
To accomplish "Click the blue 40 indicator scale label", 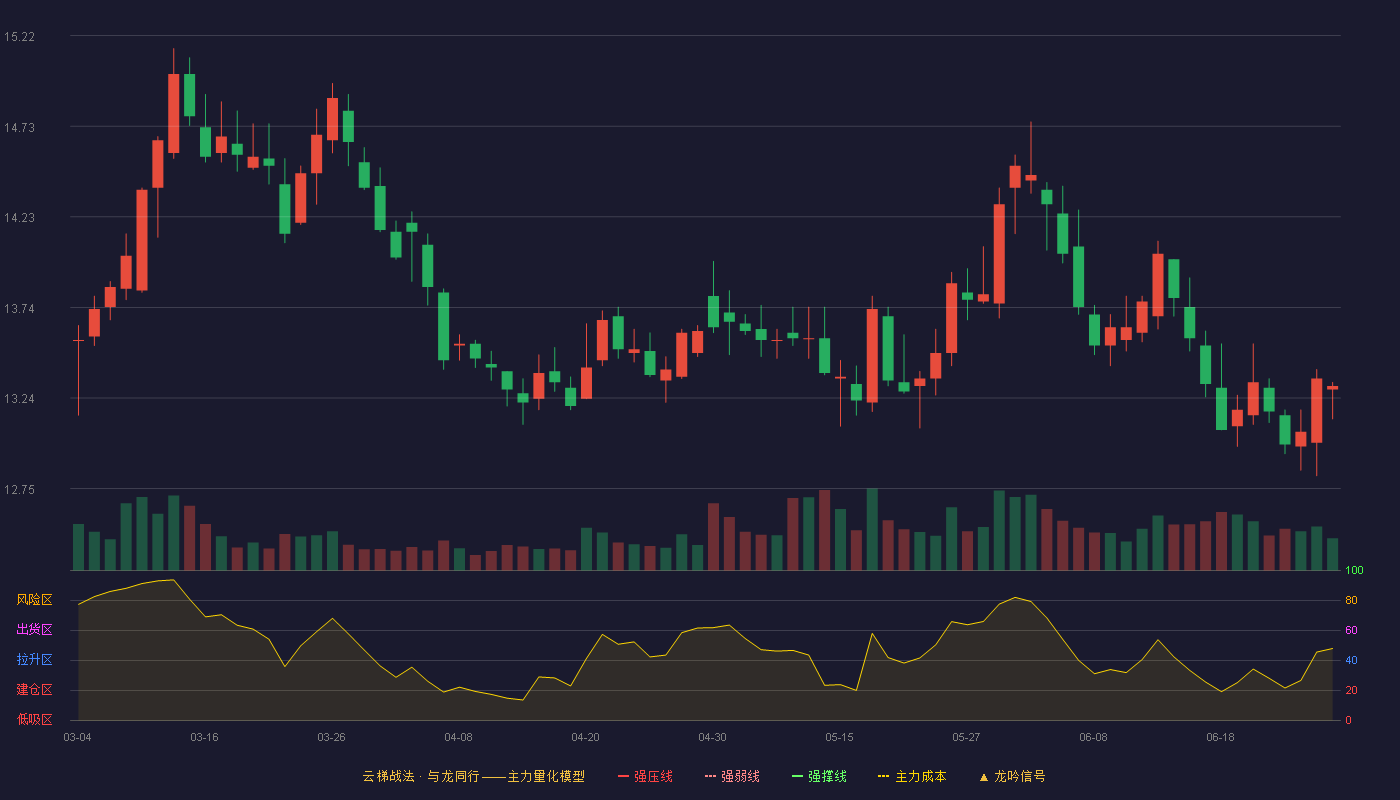I will pos(1351,661).
